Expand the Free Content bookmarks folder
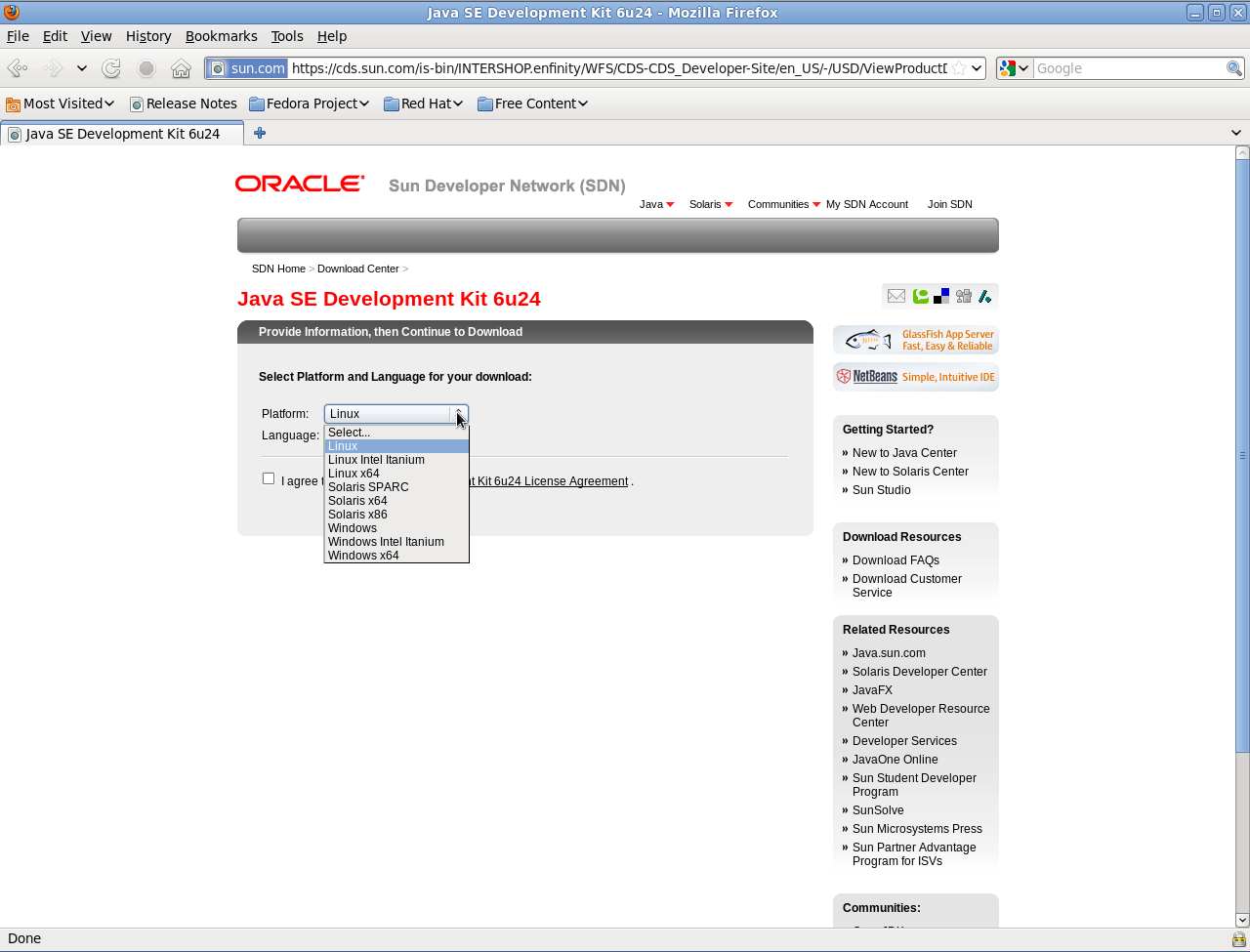 coord(532,103)
